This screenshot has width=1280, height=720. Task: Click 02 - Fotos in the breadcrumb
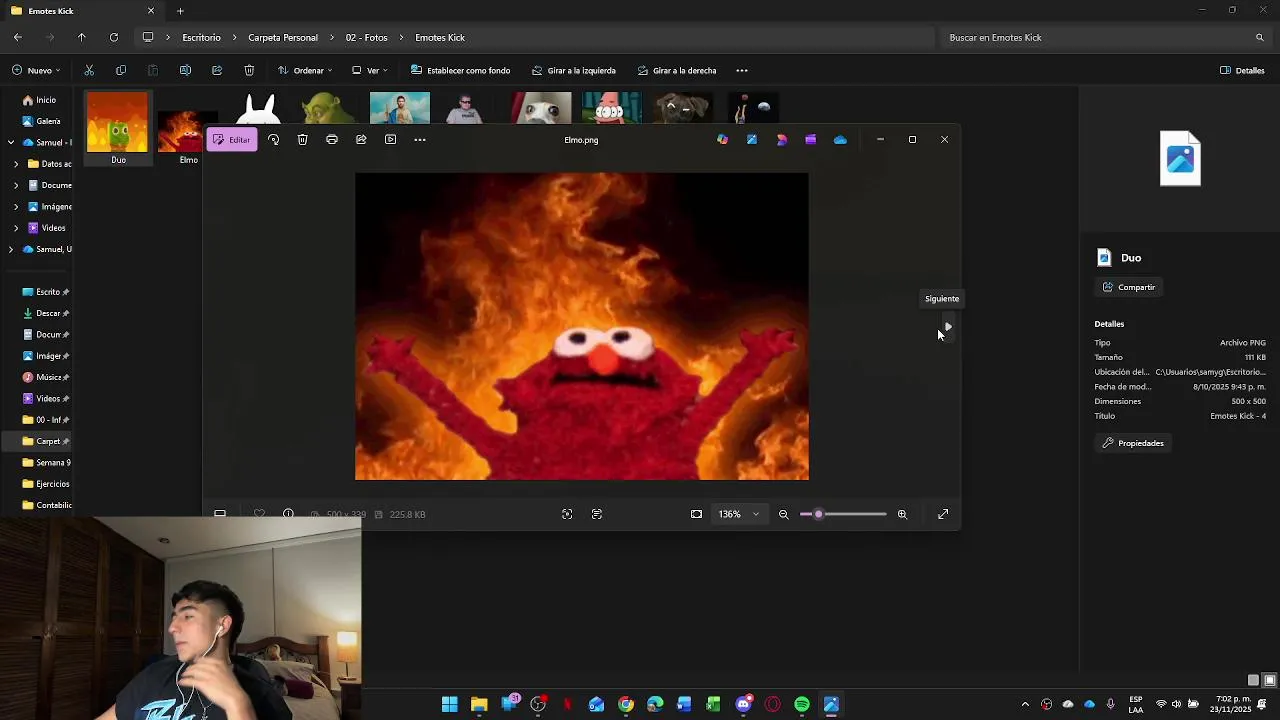coord(366,38)
